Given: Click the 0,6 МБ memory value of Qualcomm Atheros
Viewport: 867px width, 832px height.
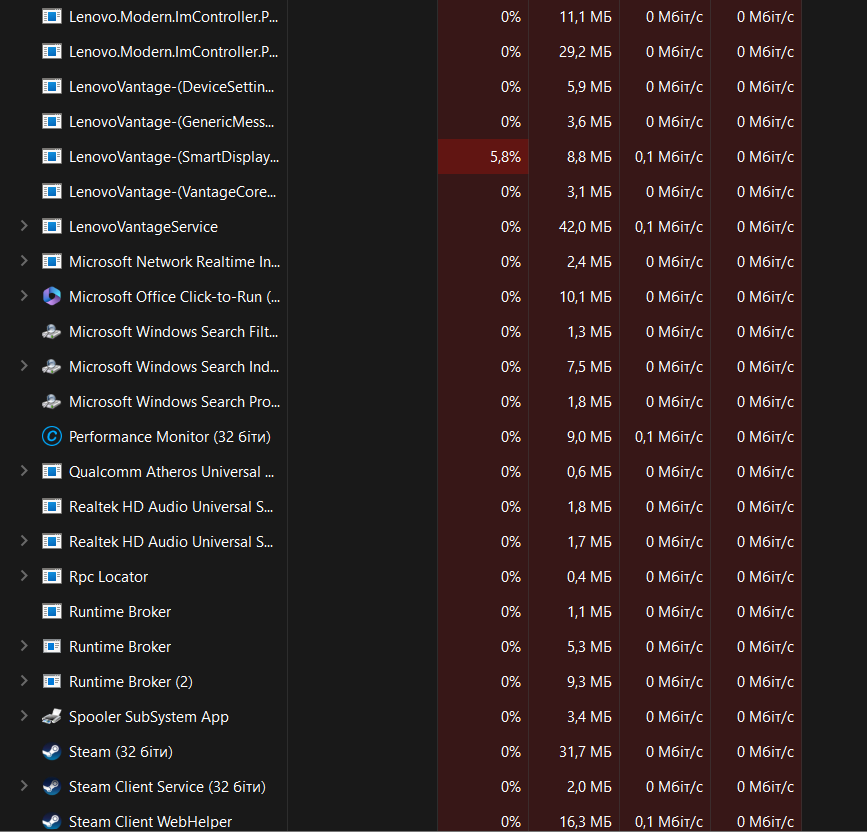Looking at the screenshot, I should (x=589, y=472).
